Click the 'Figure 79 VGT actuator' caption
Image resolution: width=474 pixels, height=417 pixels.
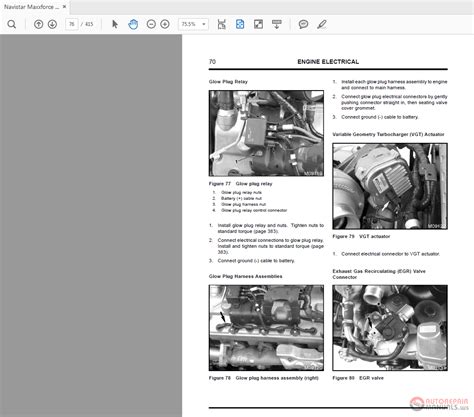click(361, 236)
